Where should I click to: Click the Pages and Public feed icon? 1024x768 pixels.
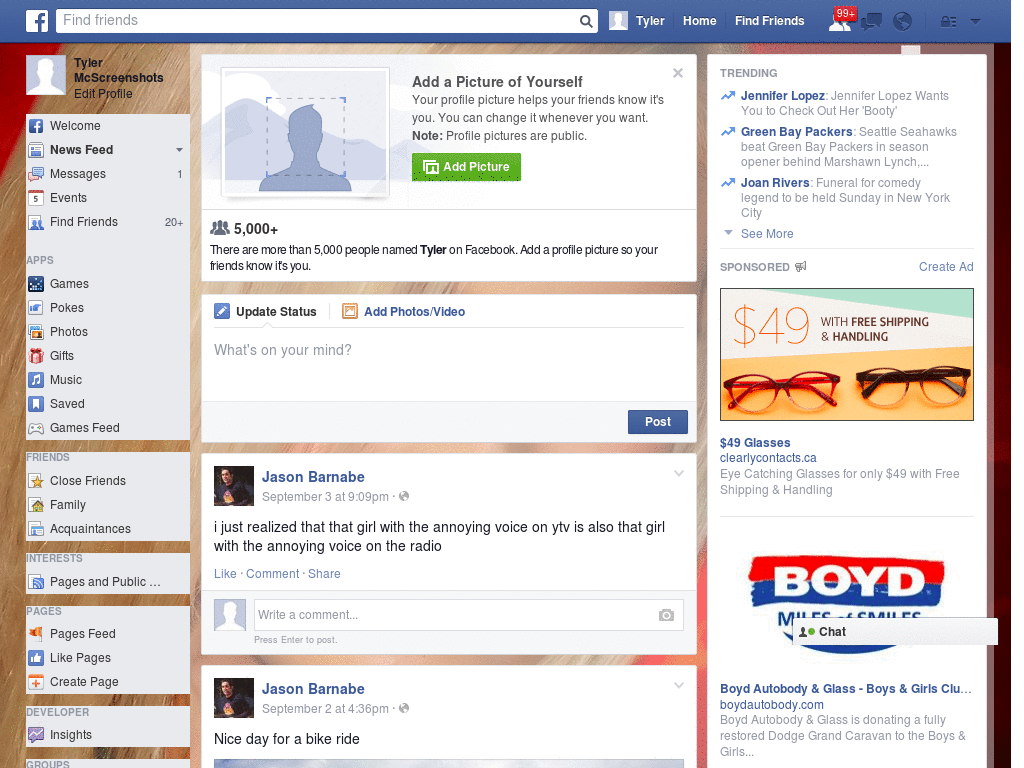click(36, 582)
